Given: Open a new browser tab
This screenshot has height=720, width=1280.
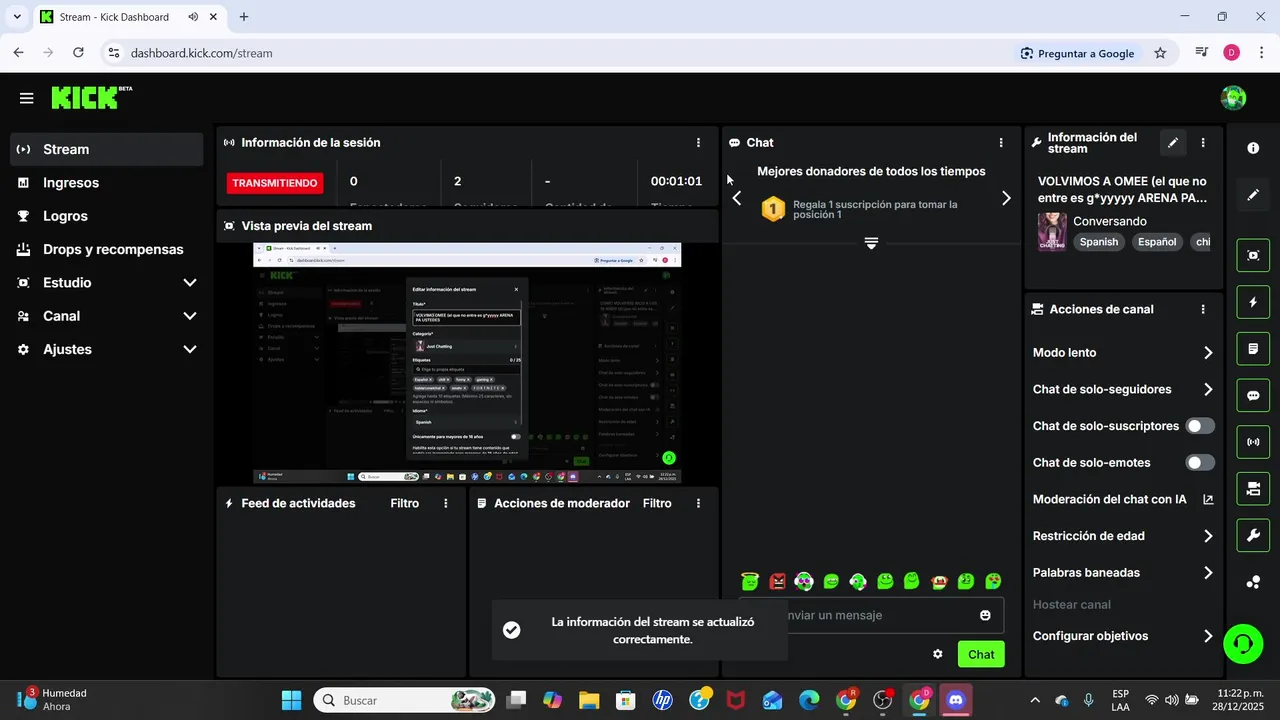Looking at the screenshot, I should (x=244, y=17).
